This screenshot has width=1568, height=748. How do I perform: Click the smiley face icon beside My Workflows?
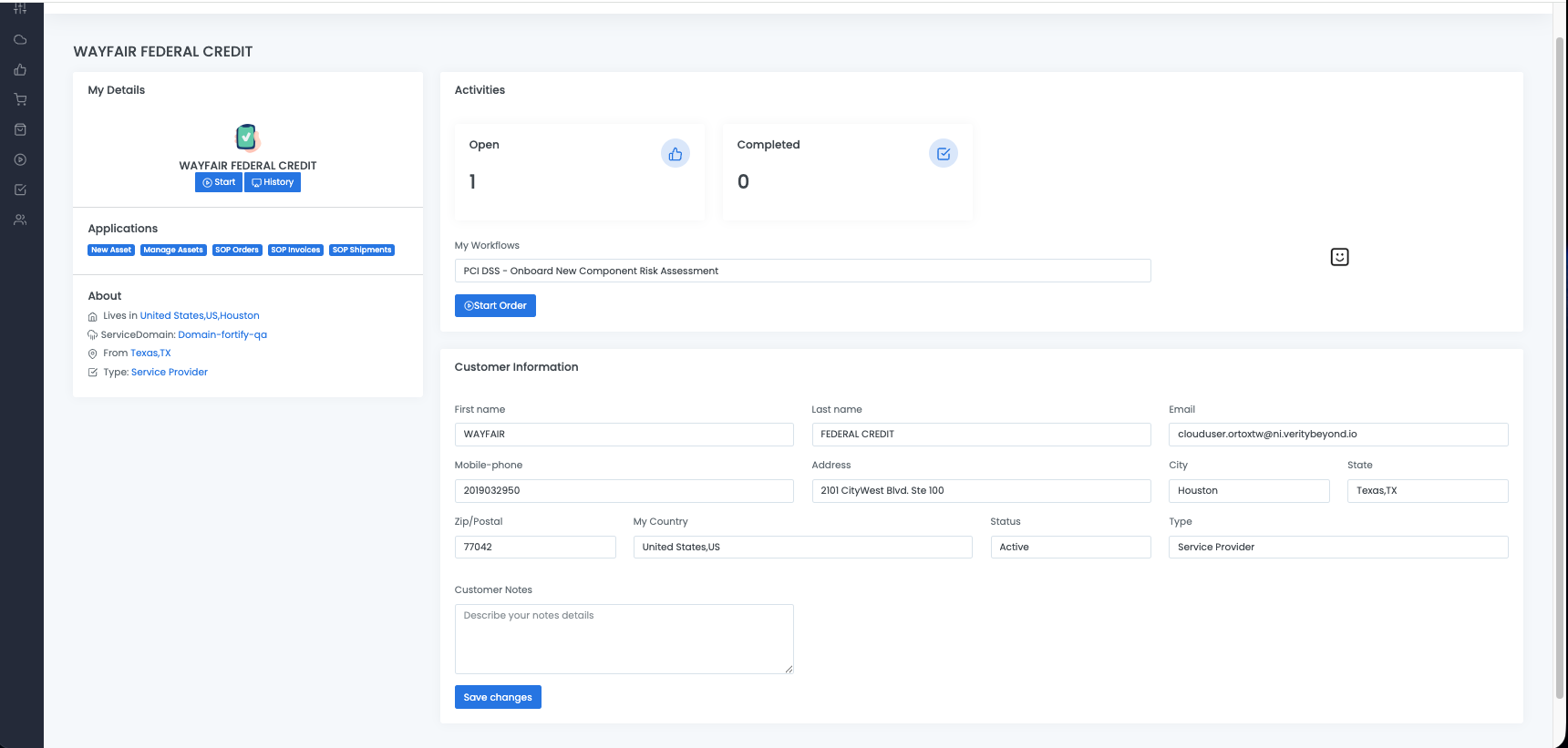coord(1339,257)
